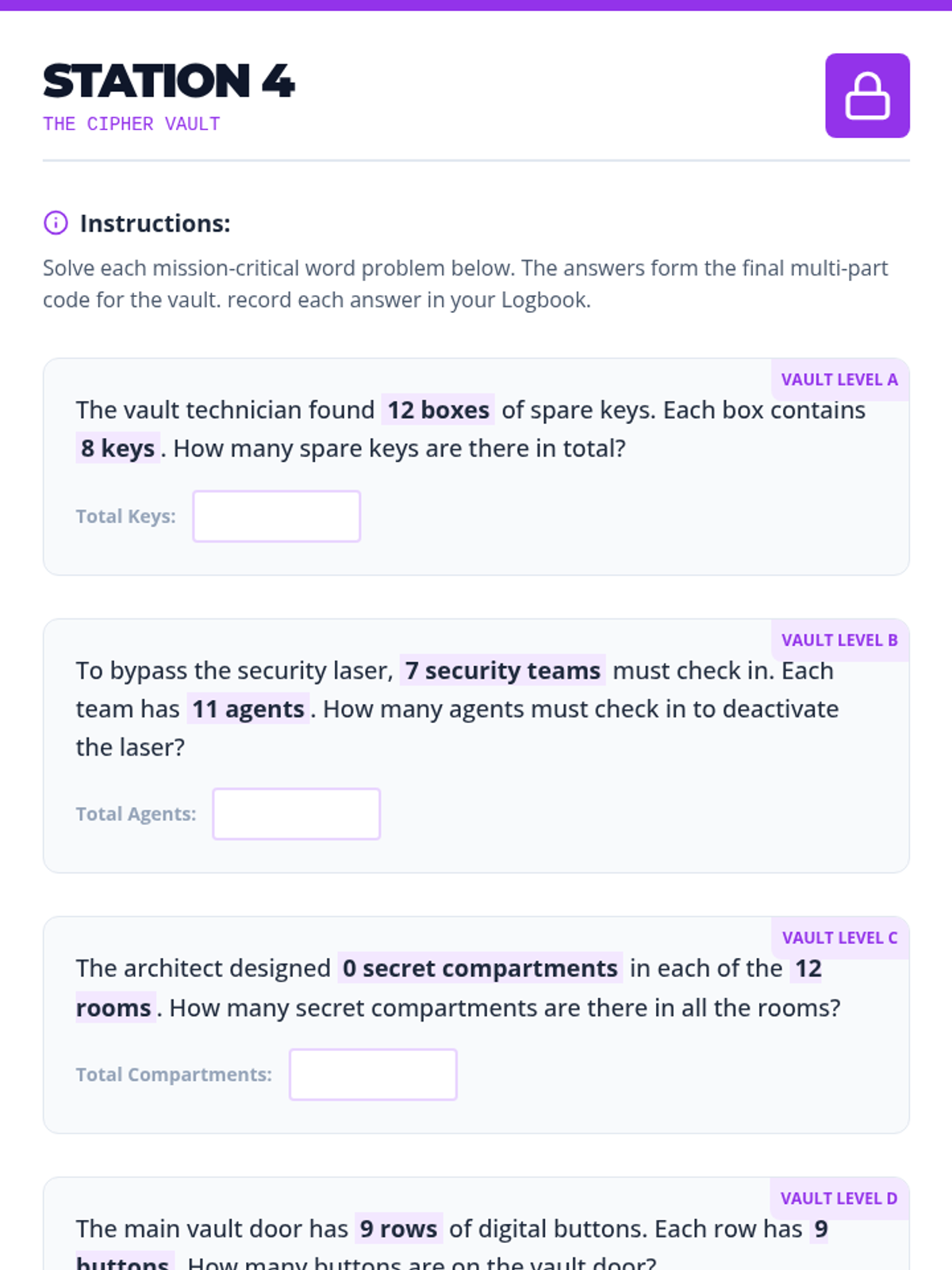Image resolution: width=952 pixels, height=1270 pixels.
Task: Click the highlighted '0 secret compartments' text
Action: pos(480,968)
